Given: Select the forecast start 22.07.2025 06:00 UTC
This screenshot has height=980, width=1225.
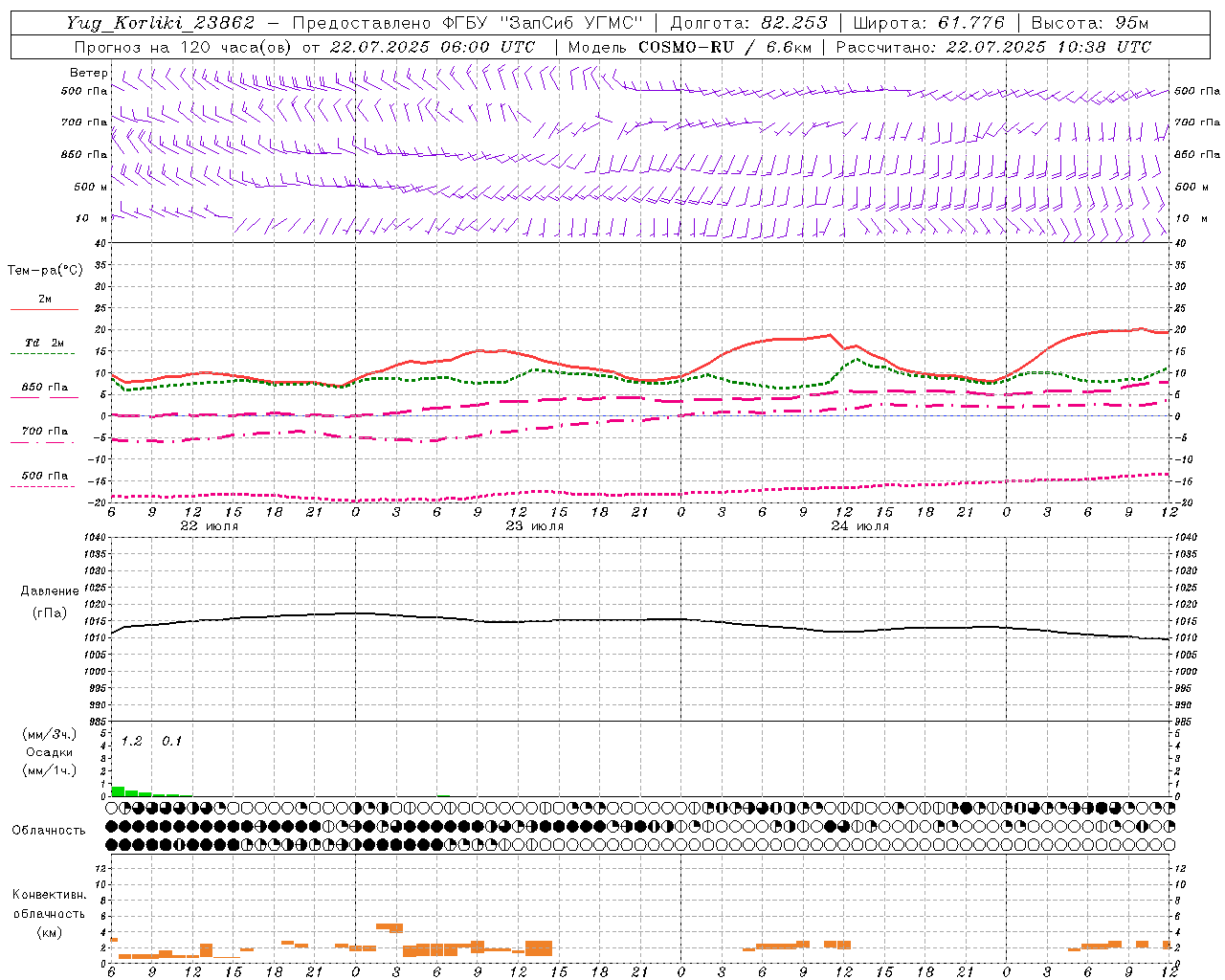Looking at the screenshot, I should coord(433,47).
